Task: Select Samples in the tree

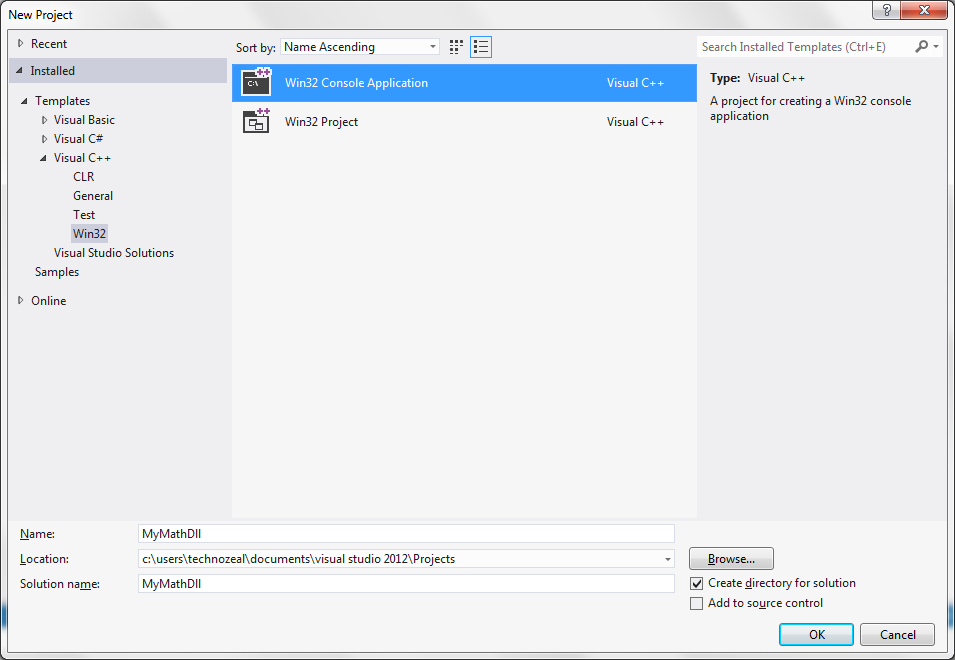Action: point(57,272)
